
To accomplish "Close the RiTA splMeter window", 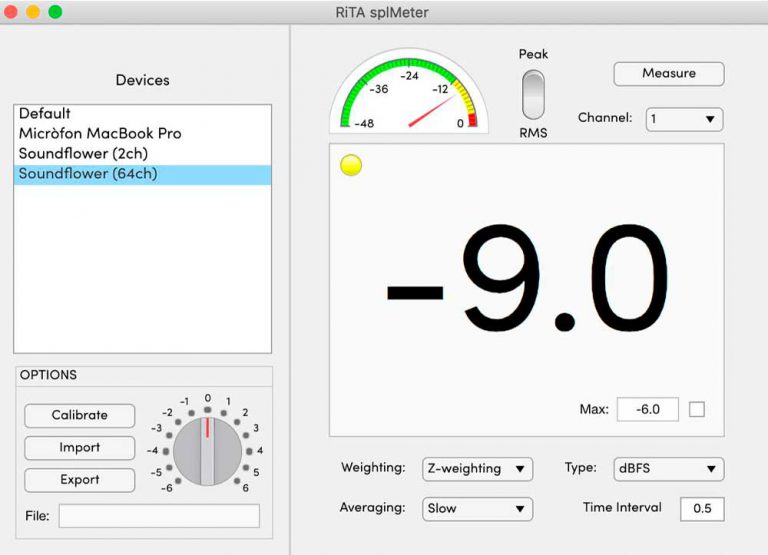I will [10, 12].
